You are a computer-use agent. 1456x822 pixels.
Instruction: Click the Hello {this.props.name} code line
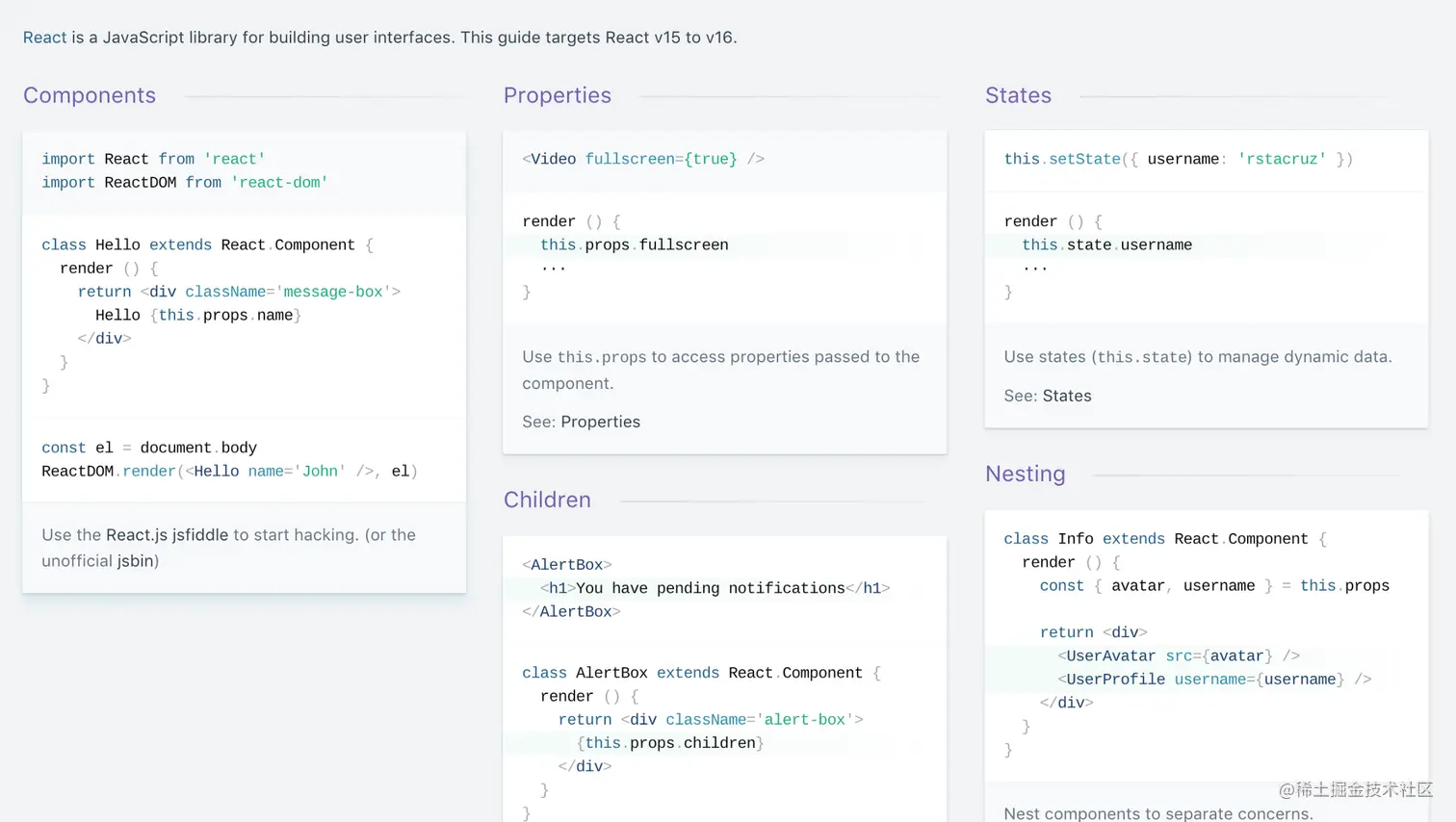point(198,315)
